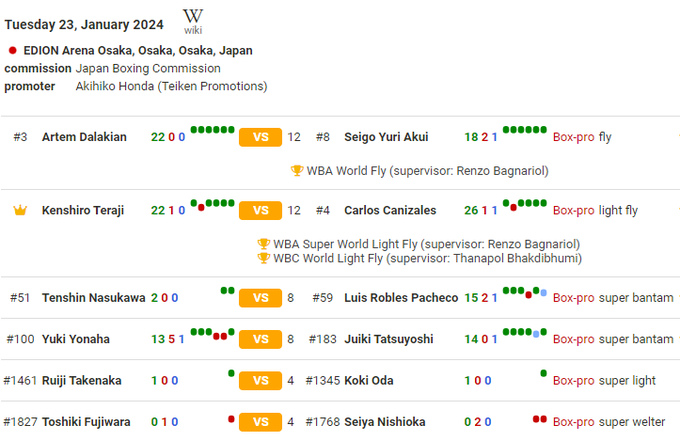Screen dimensions: 680x441
Task: Click Artem Dalakian's green last-six results dots
Action: point(213,130)
